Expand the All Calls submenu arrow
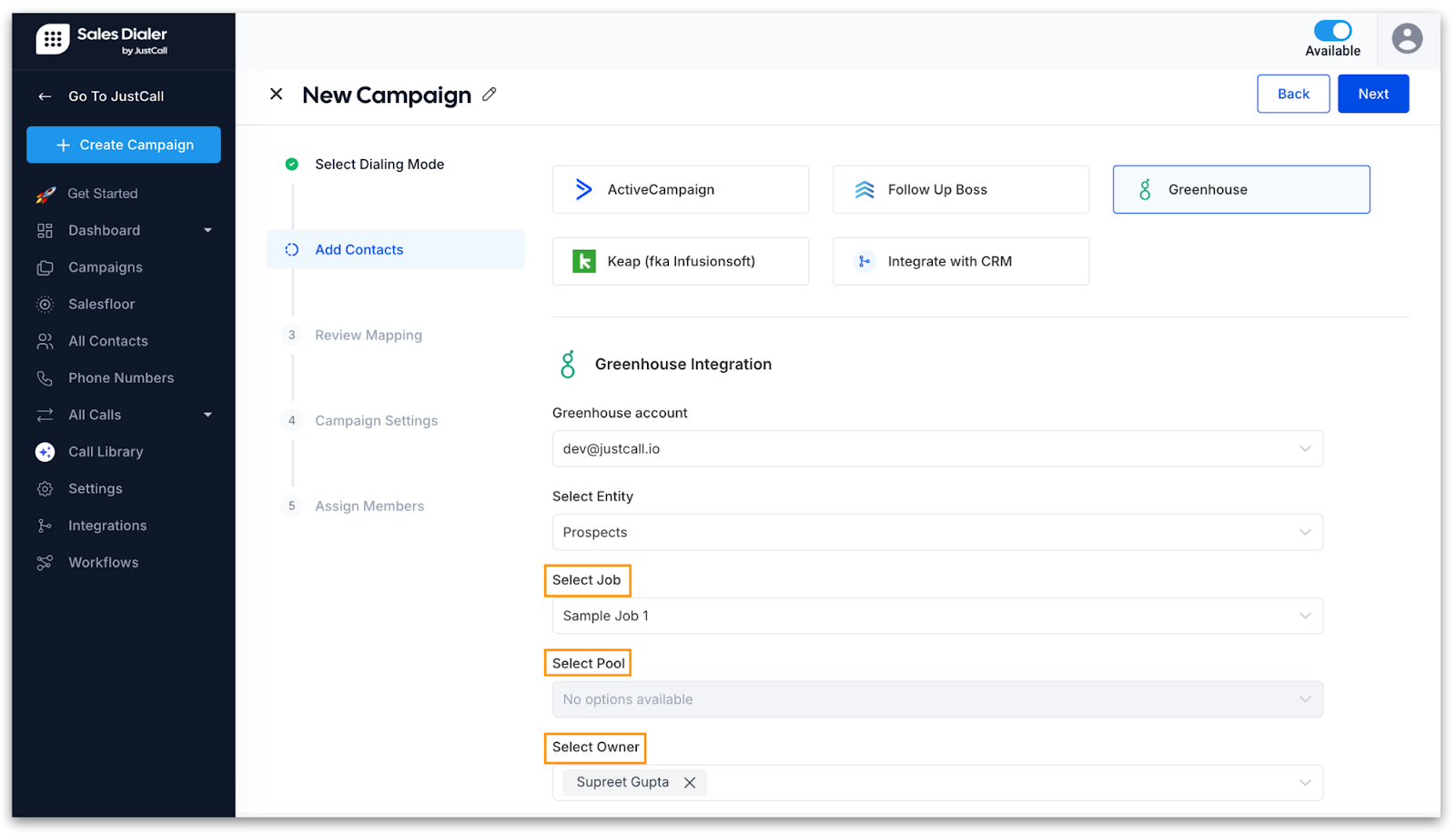Viewport: 1456px width, 834px height. [x=207, y=415]
